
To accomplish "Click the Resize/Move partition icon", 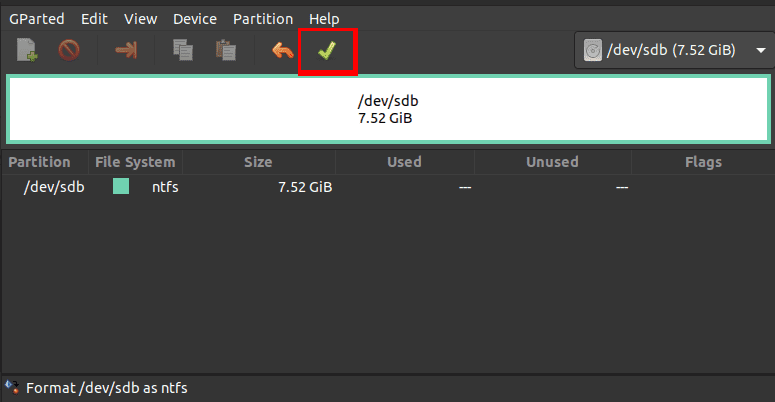I will (x=126, y=50).
